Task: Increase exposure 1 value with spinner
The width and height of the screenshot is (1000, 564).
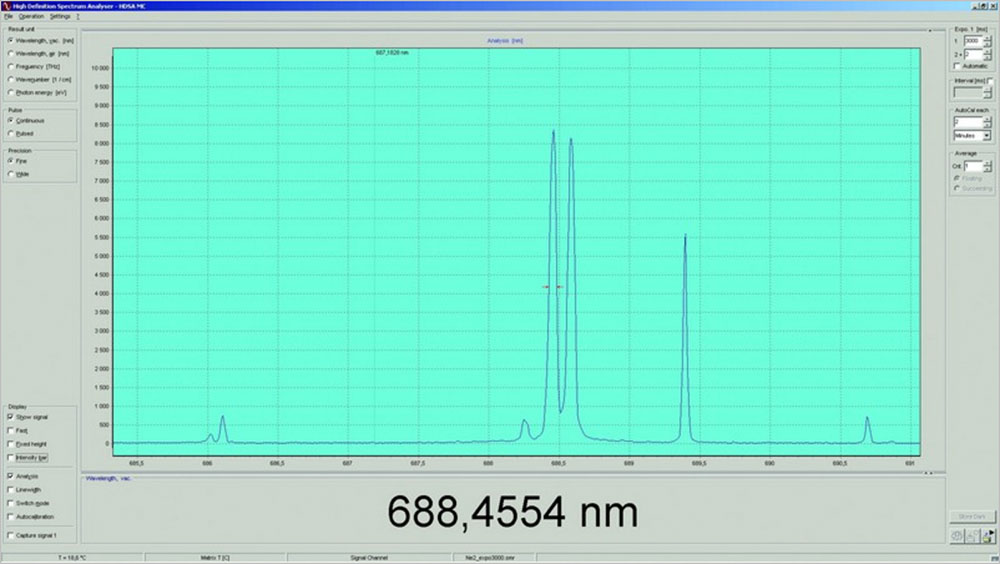Action: [987, 38]
